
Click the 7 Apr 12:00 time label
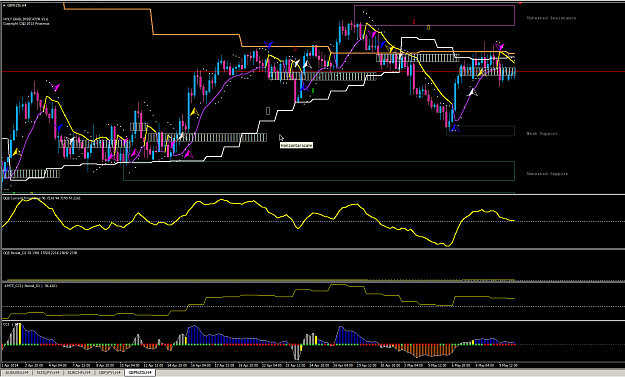[x=82, y=365]
